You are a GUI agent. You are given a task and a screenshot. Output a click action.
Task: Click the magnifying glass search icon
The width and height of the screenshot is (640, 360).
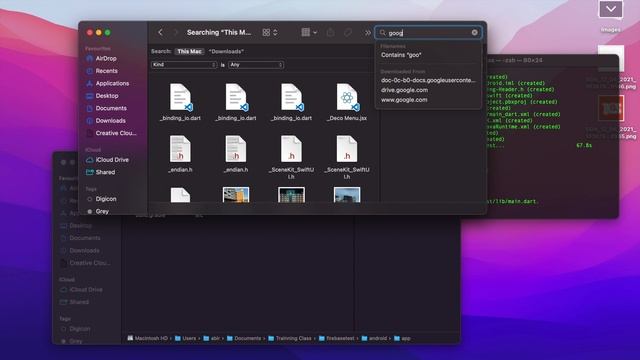tap(382, 33)
